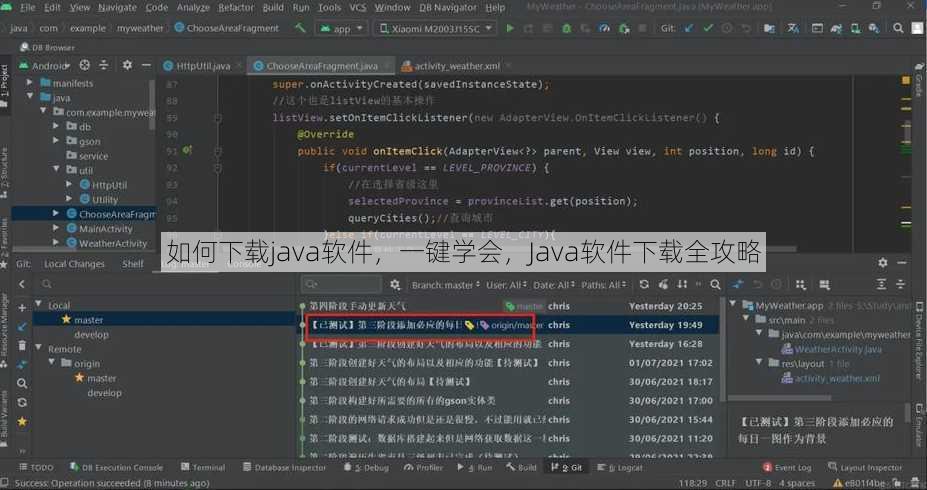Open the Local Changes tab

click(x=74, y=264)
